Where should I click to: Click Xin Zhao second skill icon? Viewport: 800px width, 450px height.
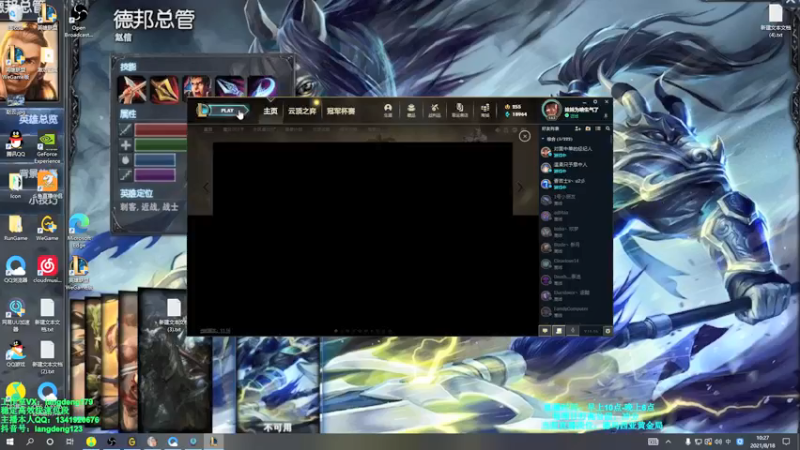[x=164, y=89]
